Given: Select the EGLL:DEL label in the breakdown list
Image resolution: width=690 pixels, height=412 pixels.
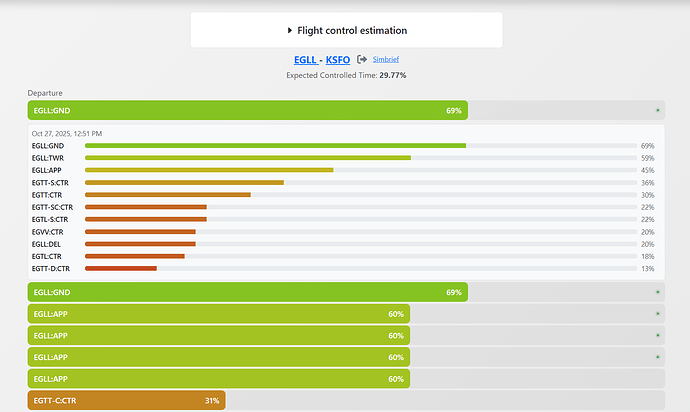Looking at the screenshot, I should [x=48, y=244].
